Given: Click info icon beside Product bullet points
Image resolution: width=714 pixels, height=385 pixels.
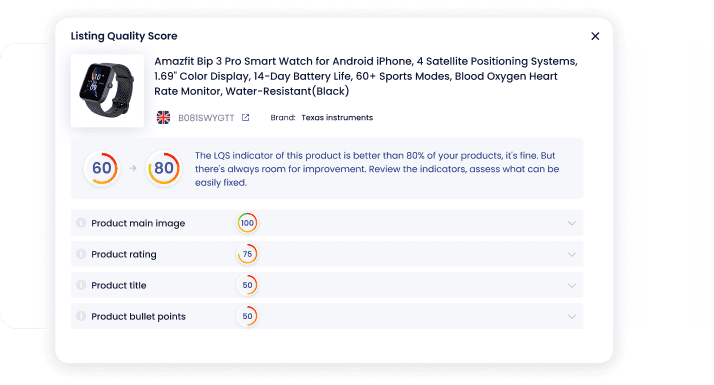Looking at the screenshot, I should coord(81,316).
